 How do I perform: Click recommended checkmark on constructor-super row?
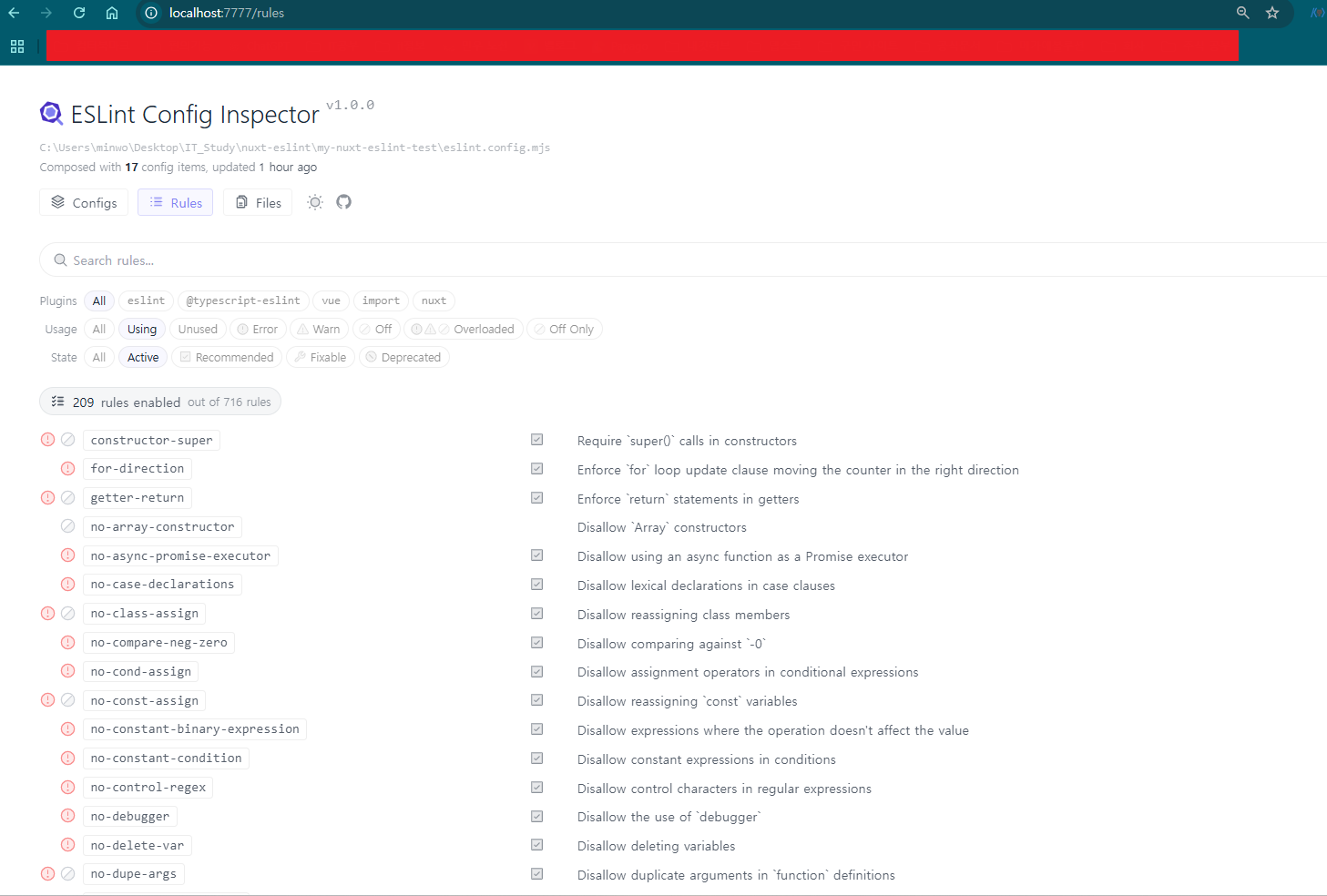[537, 440]
